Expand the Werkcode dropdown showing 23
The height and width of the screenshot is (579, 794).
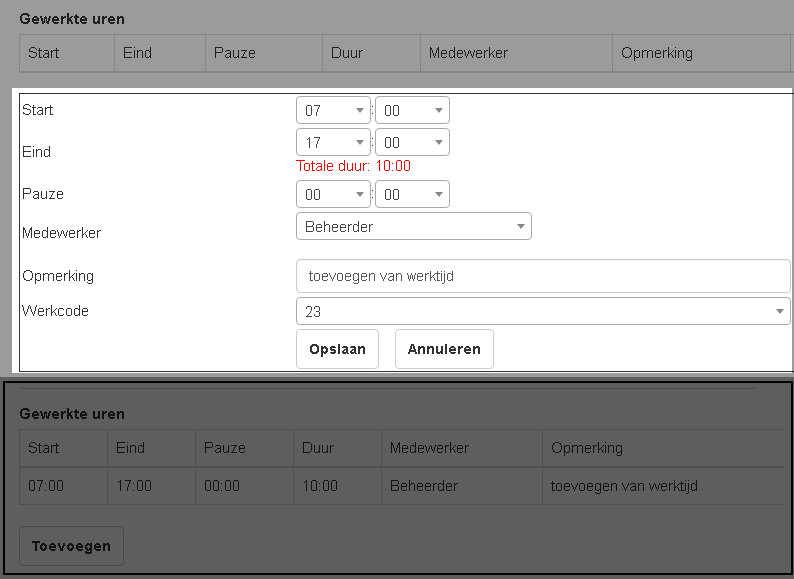click(543, 311)
